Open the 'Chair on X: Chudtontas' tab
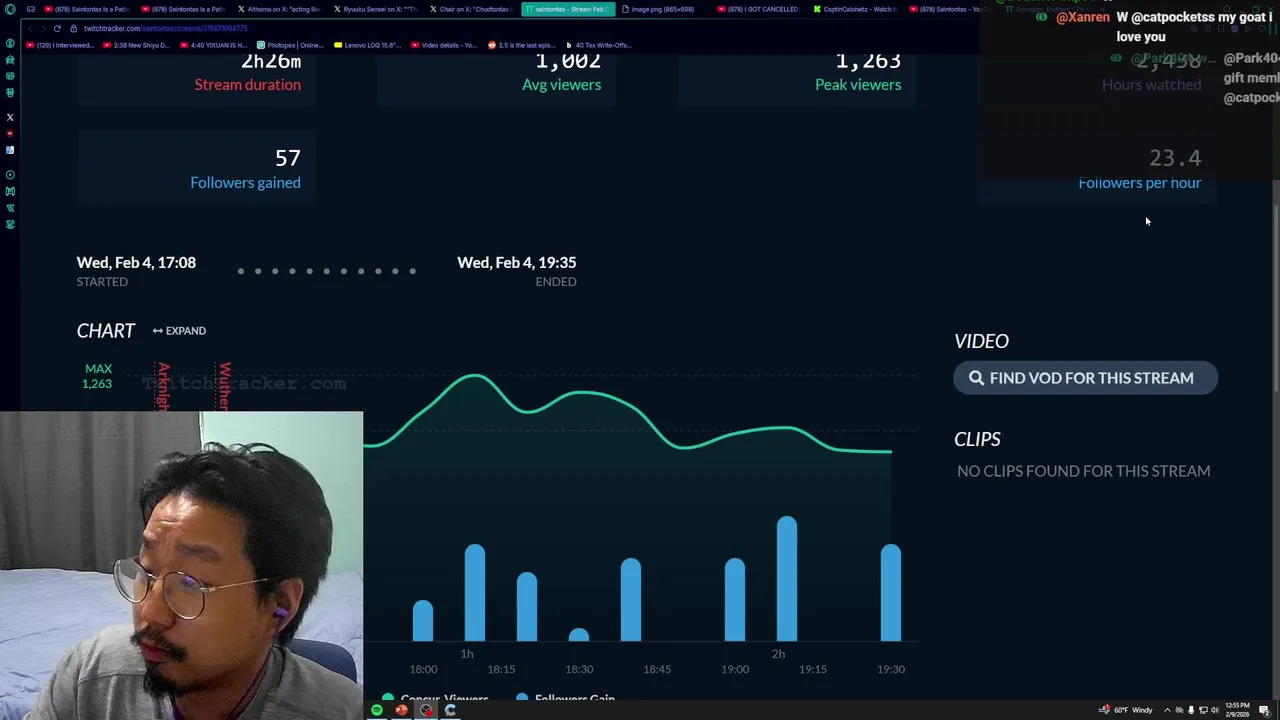The height and width of the screenshot is (720, 1280). pyautogui.click(x=472, y=9)
